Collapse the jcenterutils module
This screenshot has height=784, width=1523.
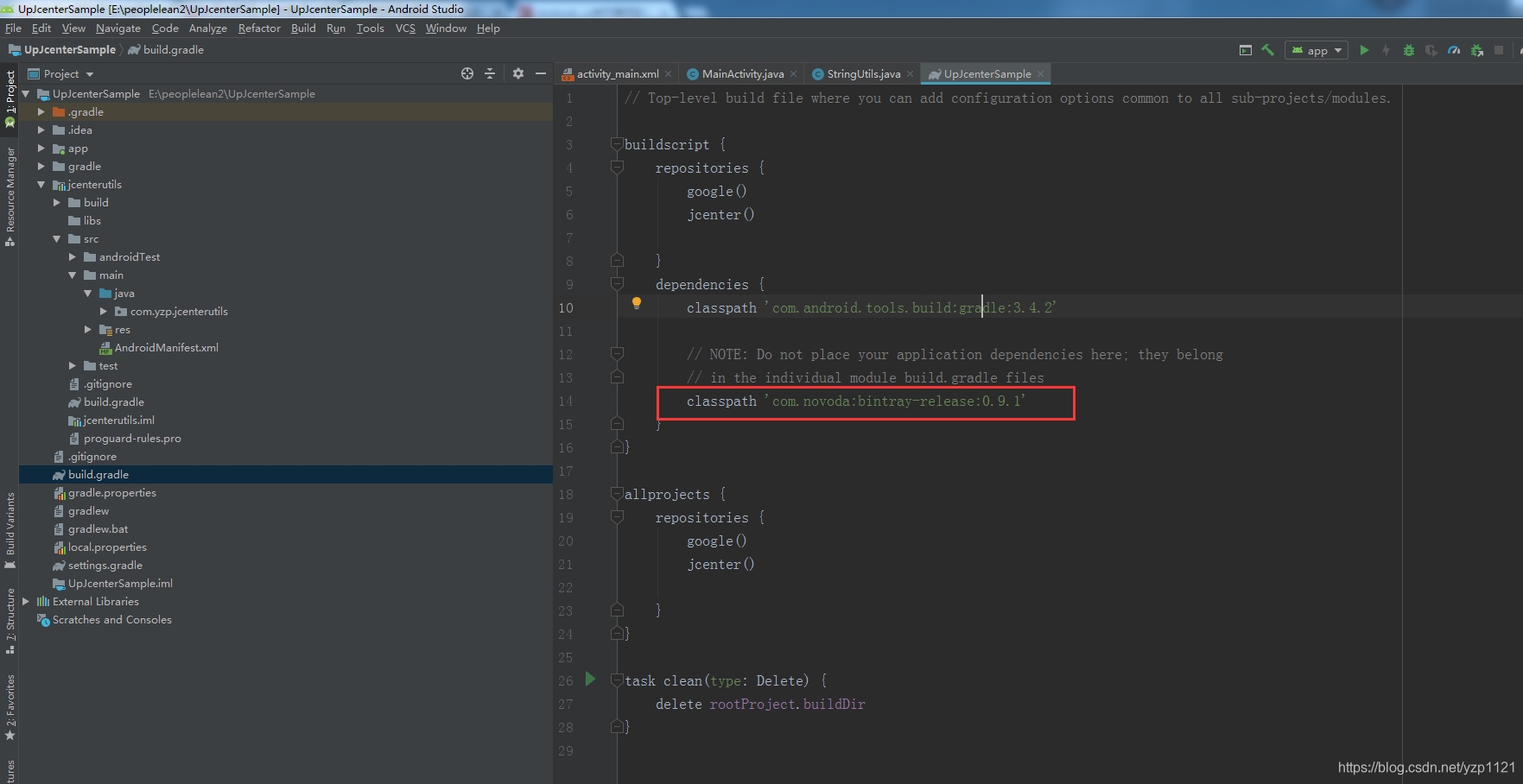tap(41, 185)
